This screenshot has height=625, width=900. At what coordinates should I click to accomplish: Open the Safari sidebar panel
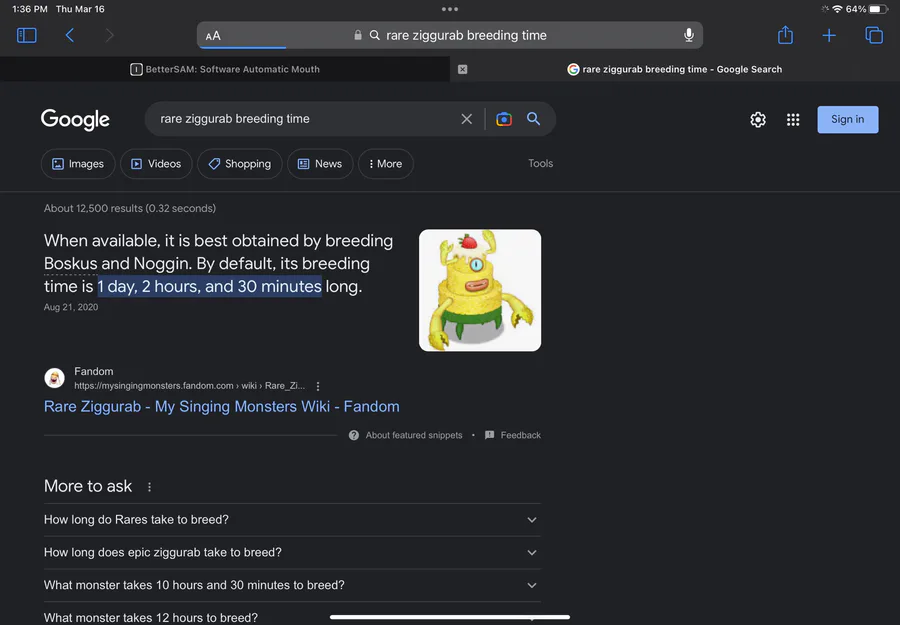(26, 36)
